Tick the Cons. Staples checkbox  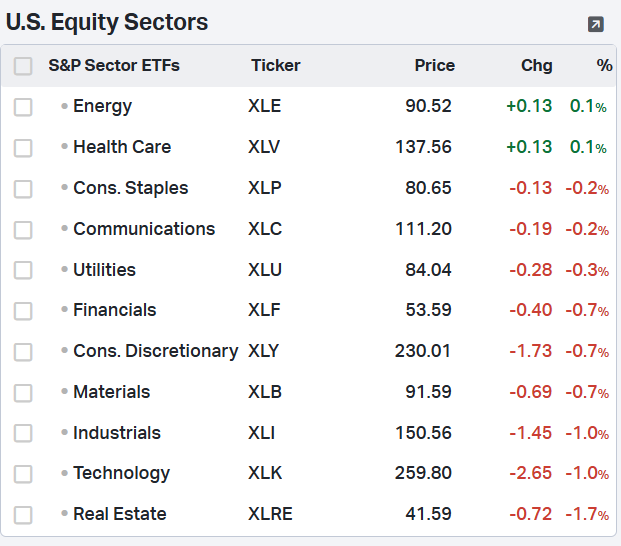coord(23,189)
